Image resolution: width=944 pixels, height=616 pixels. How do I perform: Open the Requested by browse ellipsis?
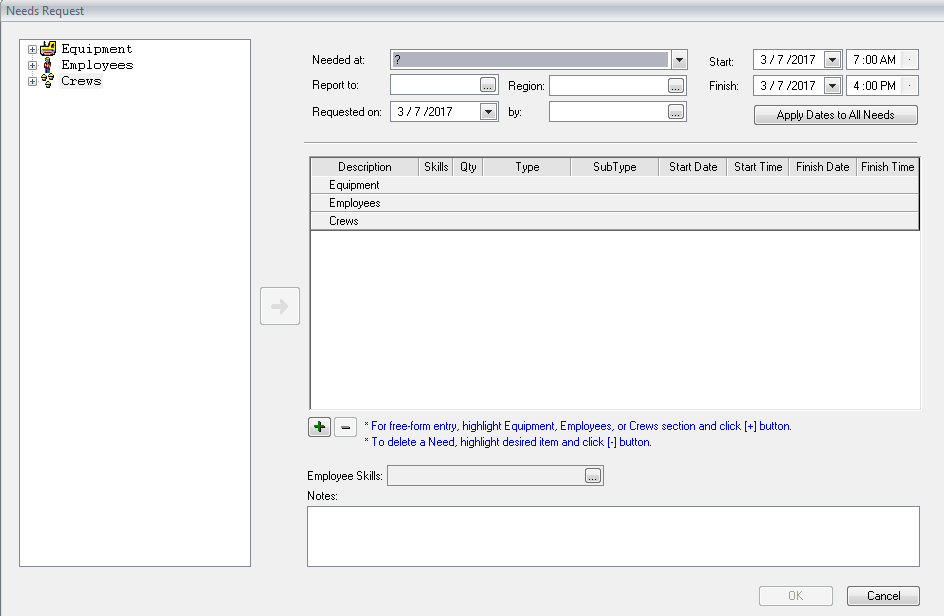676,111
